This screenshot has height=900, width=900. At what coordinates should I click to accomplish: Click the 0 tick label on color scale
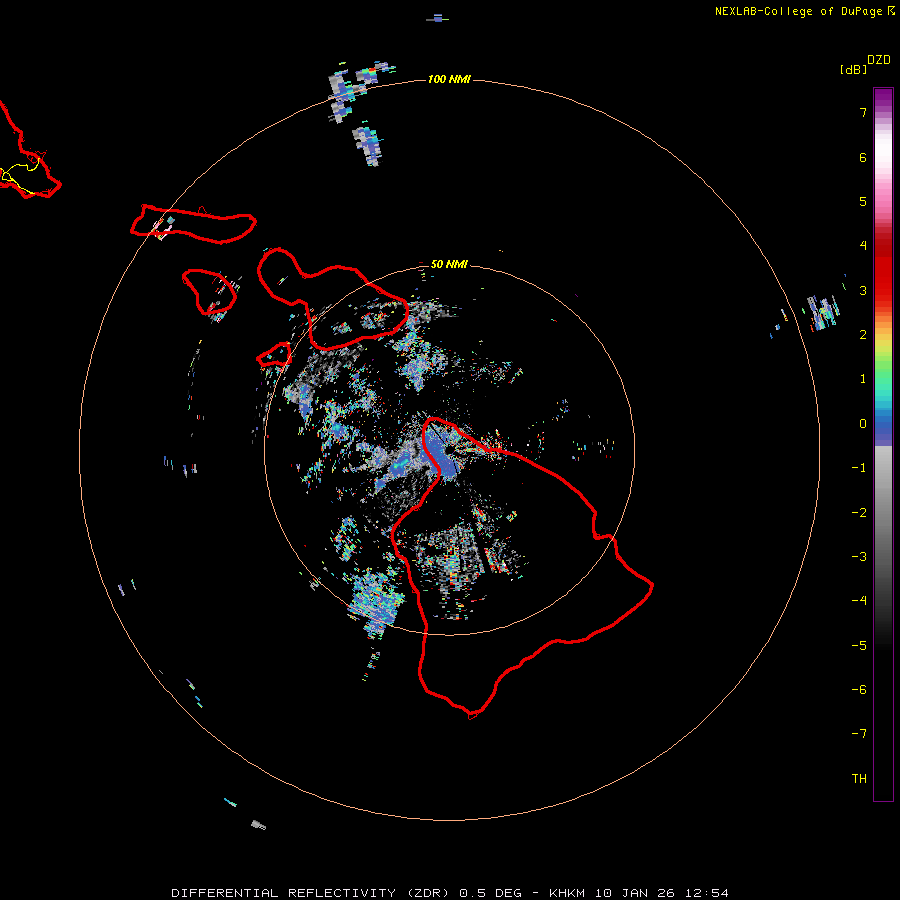pyautogui.click(x=863, y=424)
